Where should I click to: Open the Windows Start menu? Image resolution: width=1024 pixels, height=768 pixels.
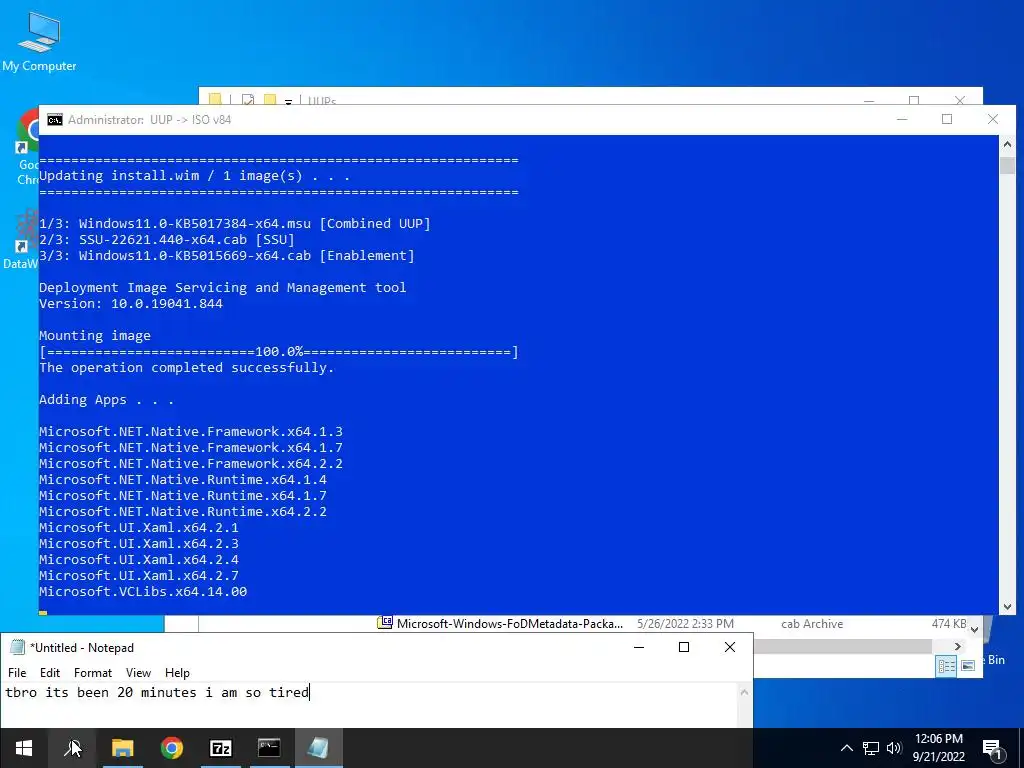[24, 748]
